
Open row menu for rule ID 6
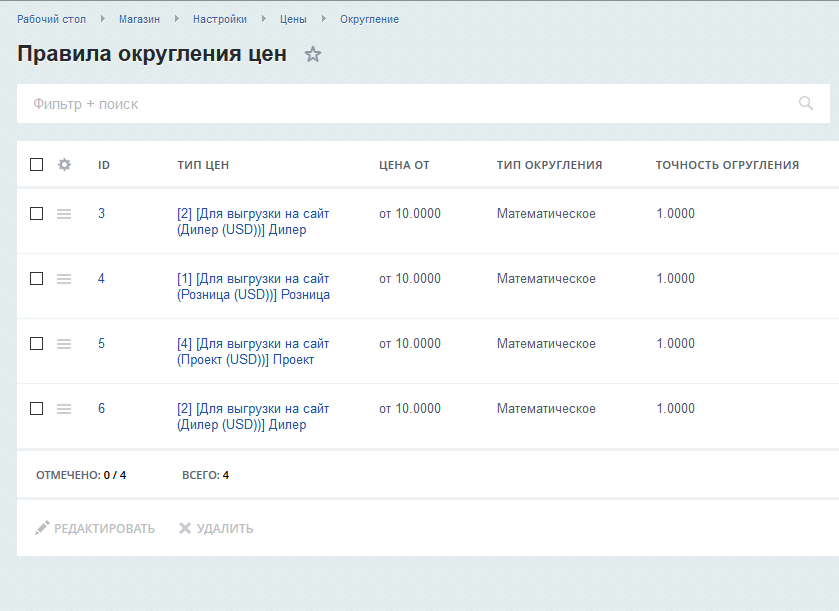point(64,409)
